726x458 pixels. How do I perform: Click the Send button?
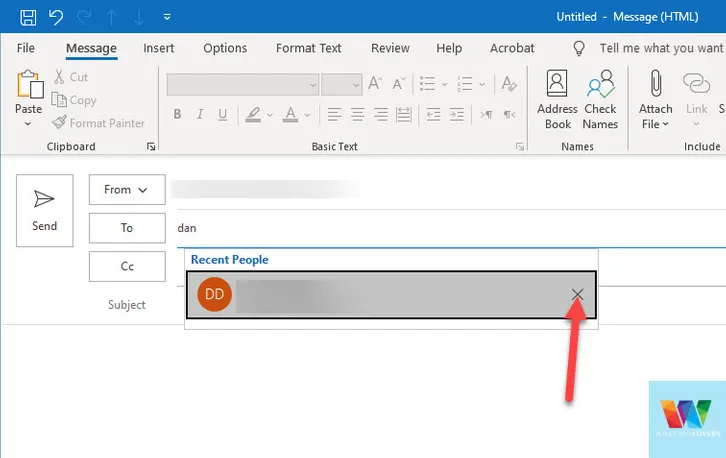45,210
